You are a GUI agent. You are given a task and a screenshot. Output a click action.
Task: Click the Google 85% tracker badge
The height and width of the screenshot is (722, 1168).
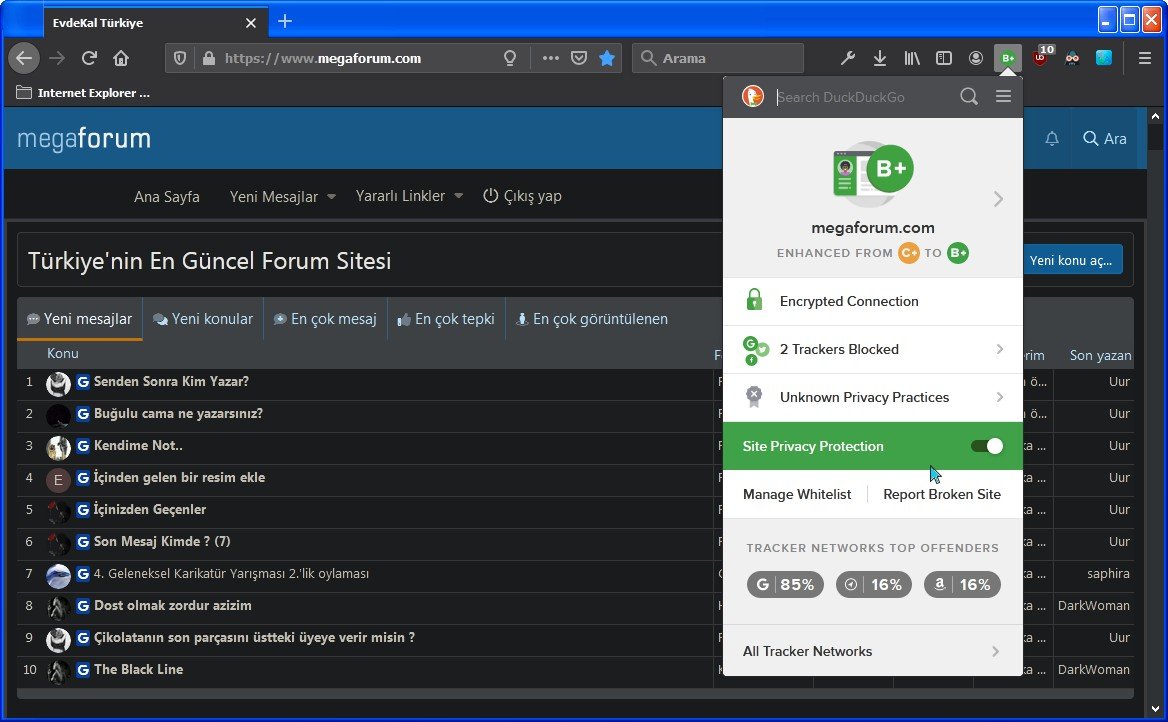tap(785, 585)
